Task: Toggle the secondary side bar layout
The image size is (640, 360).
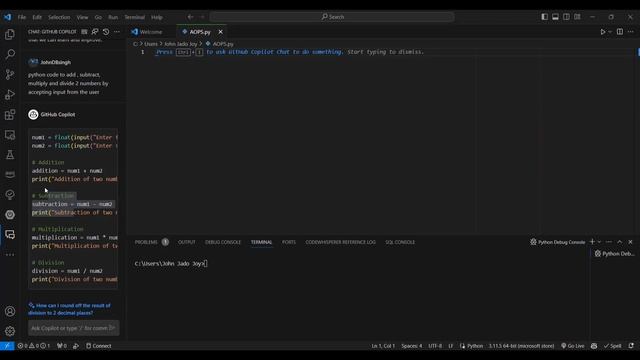Action: click(566, 17)
